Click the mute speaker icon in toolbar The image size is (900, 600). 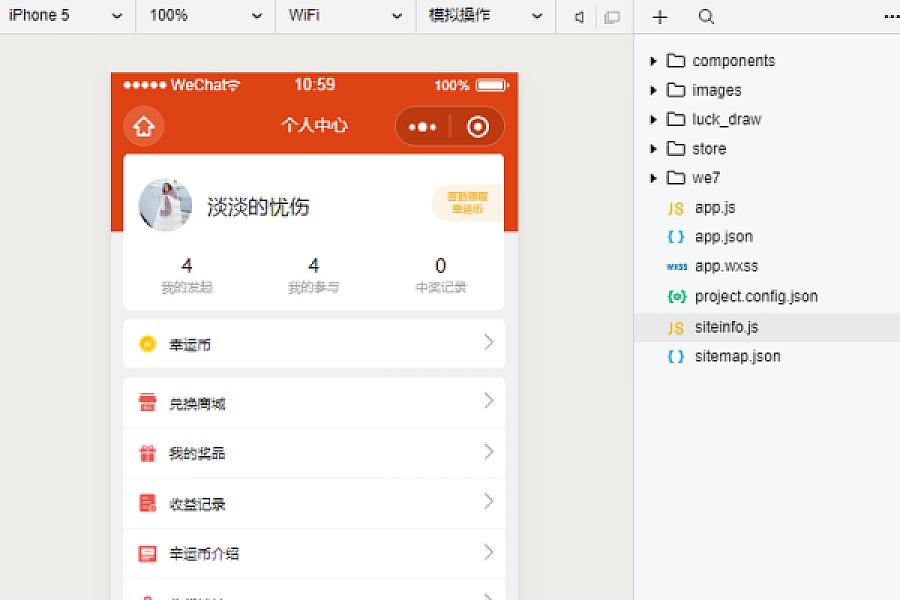click(579, 17)
